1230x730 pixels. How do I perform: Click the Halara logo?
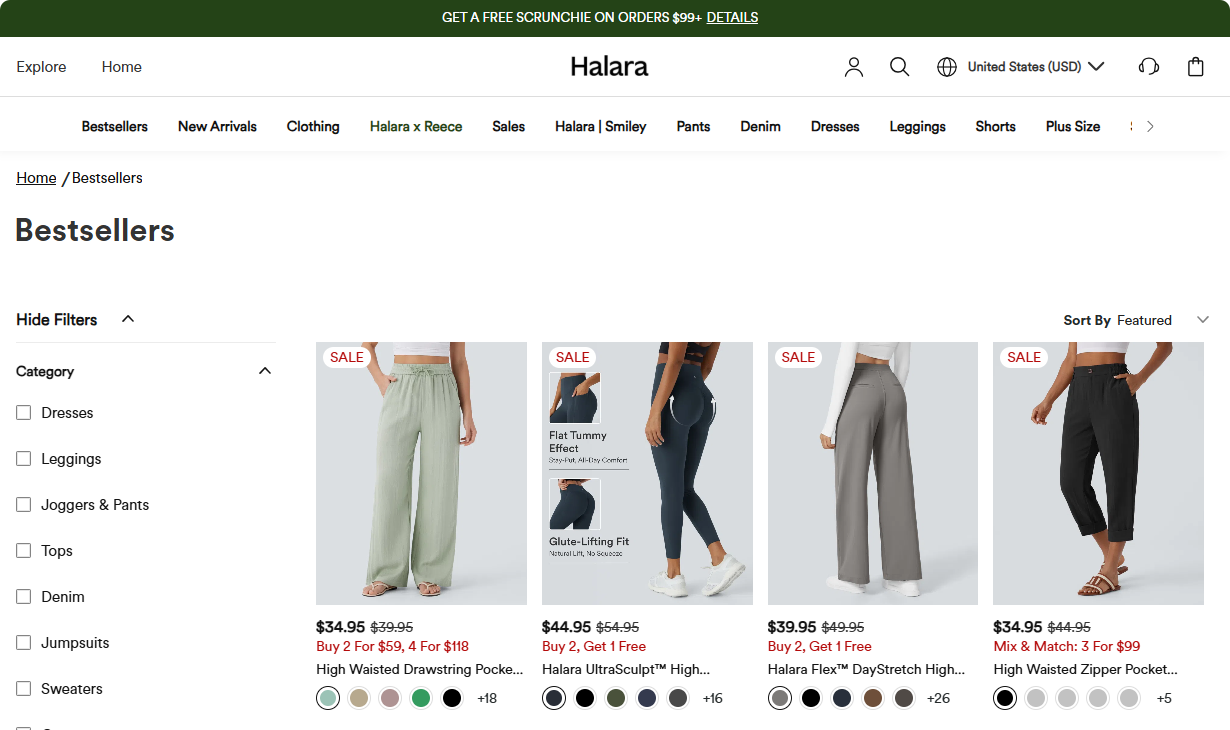click(x=609, y=67)
